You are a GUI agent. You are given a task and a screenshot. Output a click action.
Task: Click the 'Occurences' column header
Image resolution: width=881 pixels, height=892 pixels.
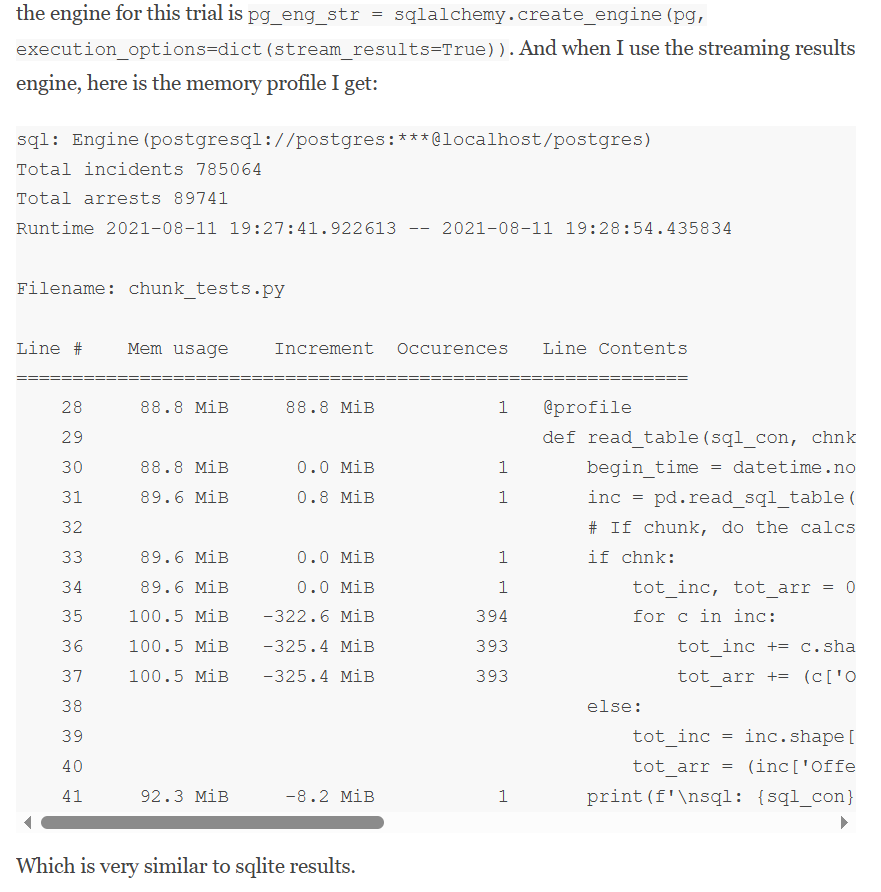click(452, 349)
